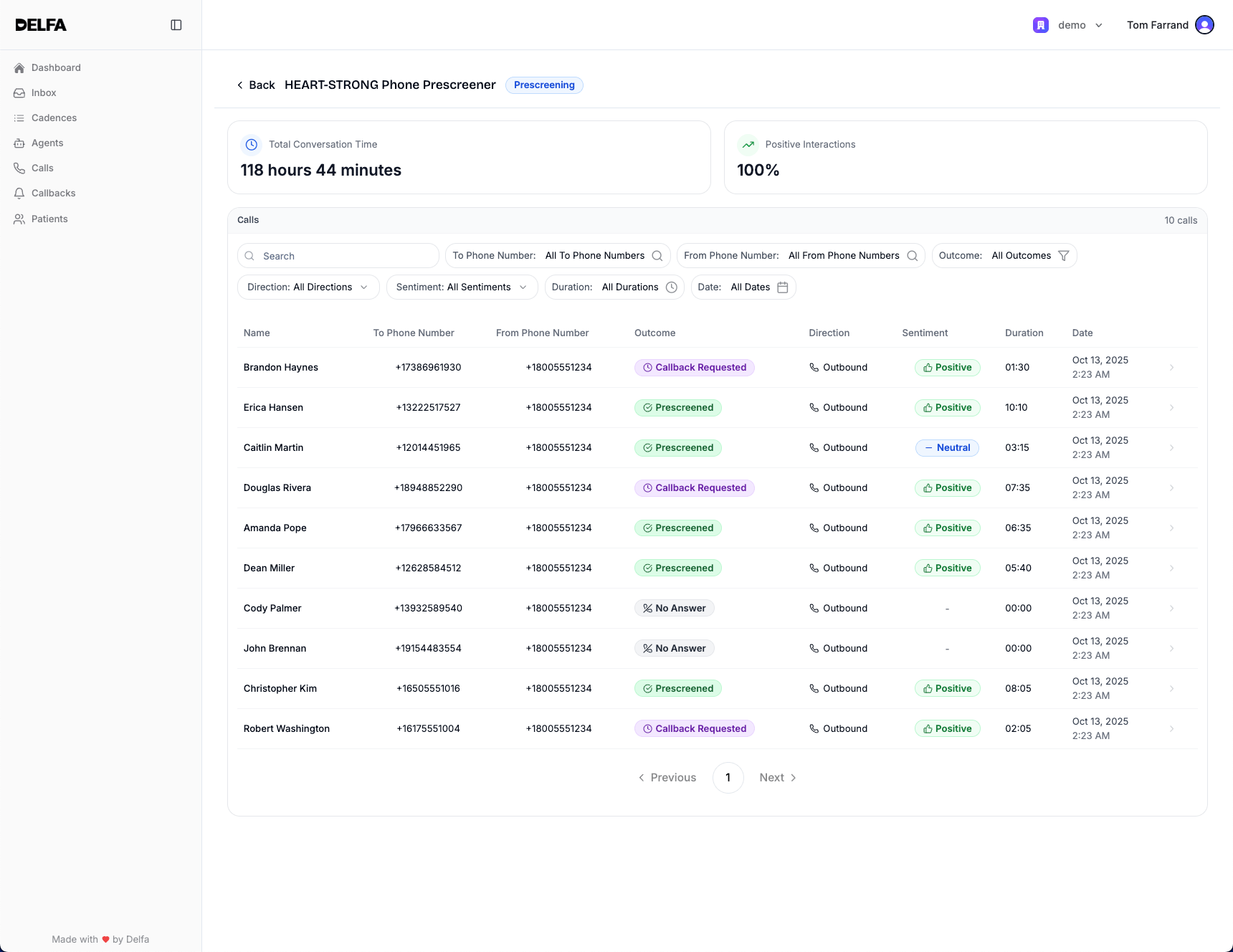Click the Back button
This screenshot has height=952, width=1233.
coord(256,85)
